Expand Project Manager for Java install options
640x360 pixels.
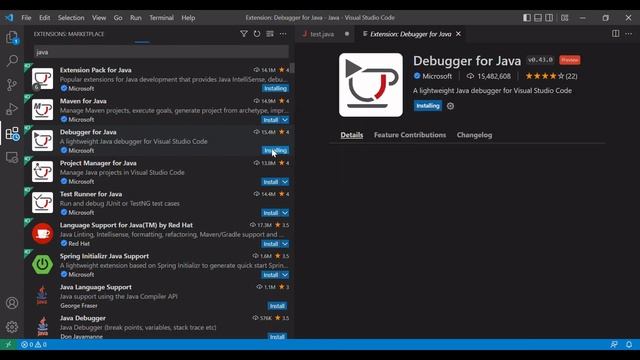pyautogui.click(x=285, y=182)
